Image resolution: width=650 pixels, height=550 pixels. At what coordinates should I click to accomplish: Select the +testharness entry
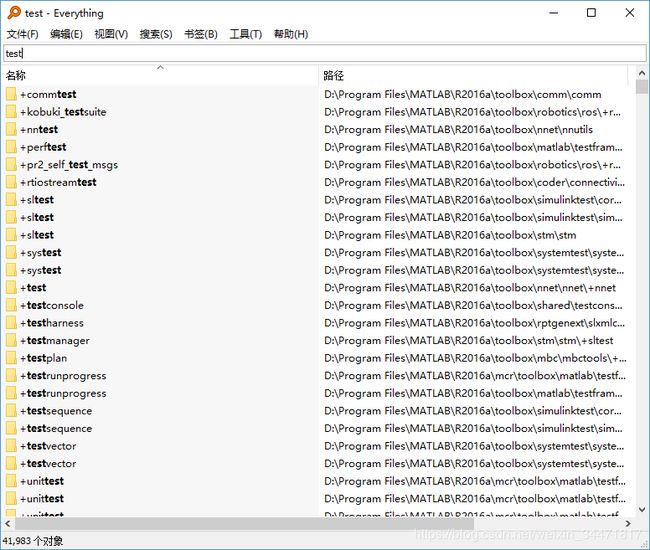[52, 323]
